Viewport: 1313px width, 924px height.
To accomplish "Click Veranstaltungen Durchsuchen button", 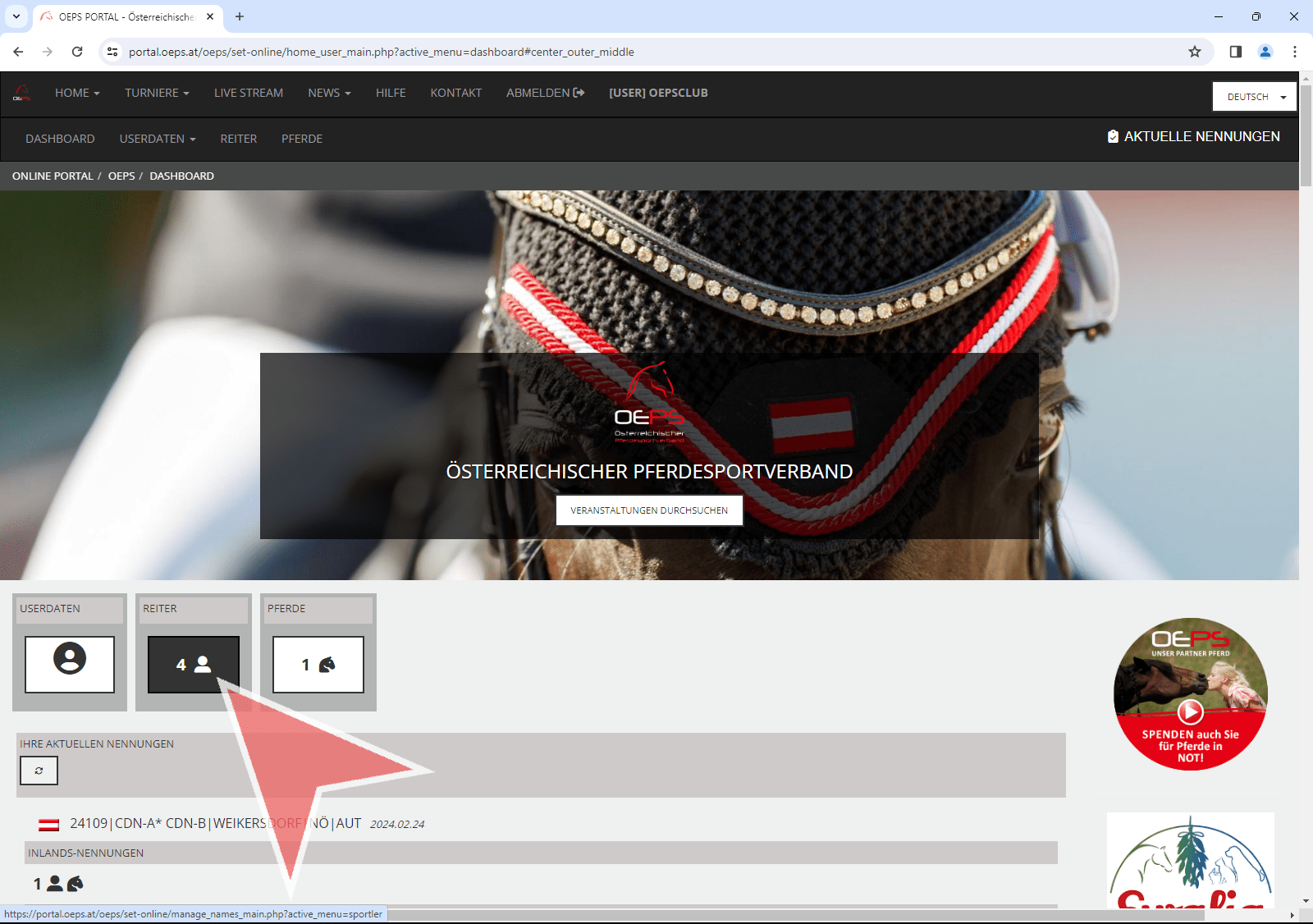I will point(649,510).
